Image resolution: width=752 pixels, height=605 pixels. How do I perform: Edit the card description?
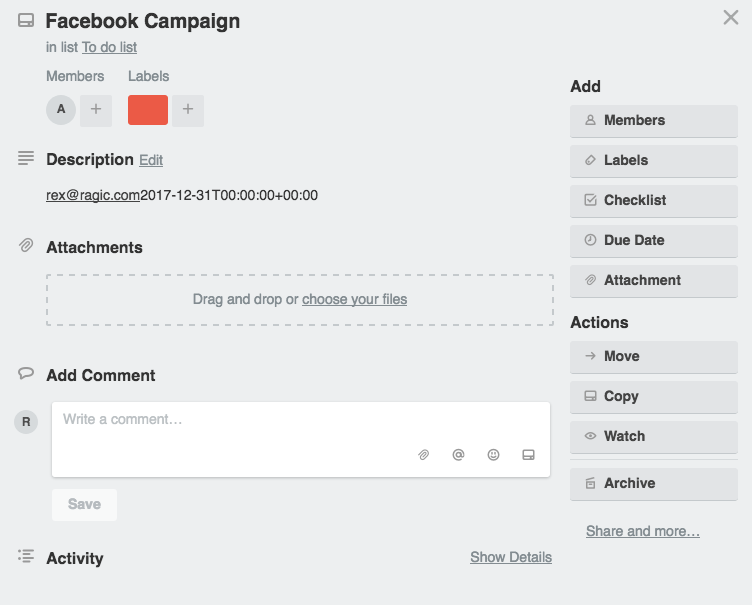point(151,160)
